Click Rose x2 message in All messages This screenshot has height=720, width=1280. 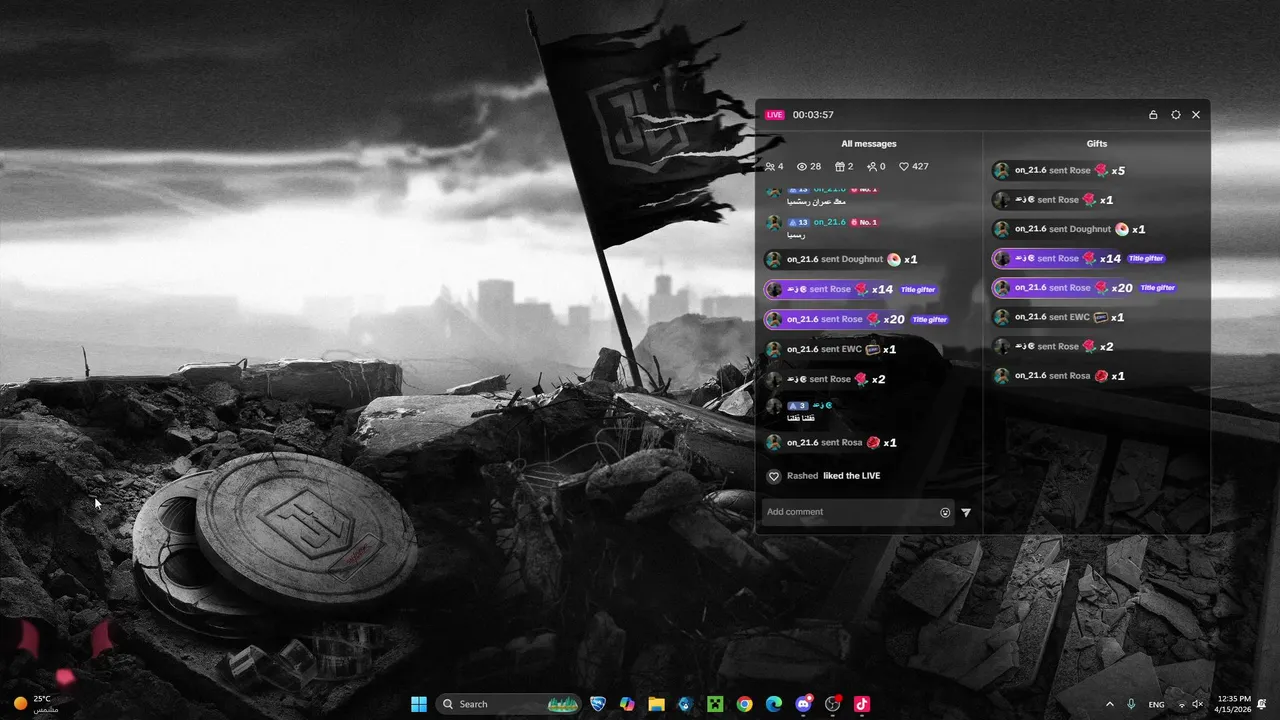point(825,380)
